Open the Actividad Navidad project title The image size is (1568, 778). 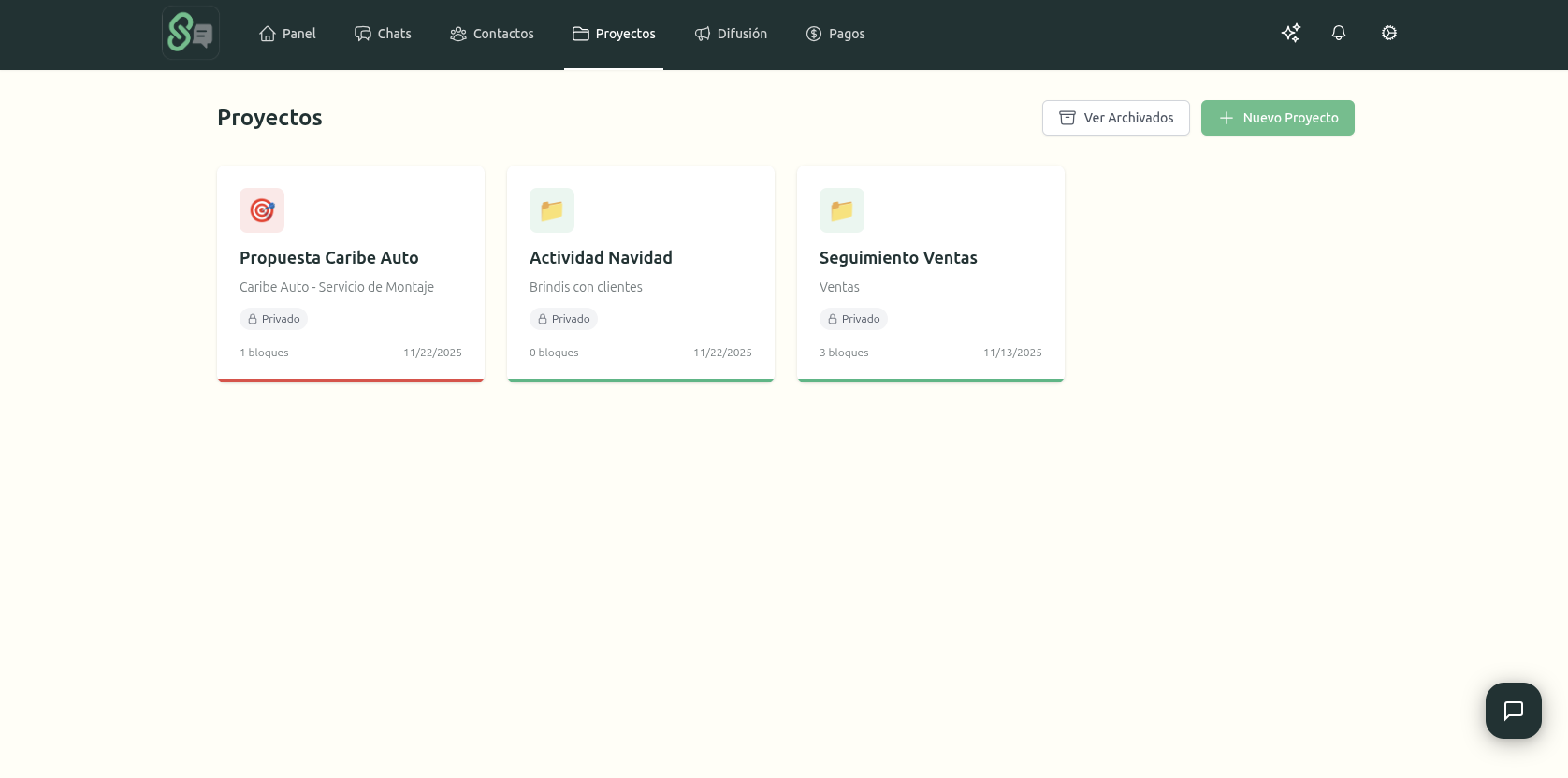tap(601, 258)
